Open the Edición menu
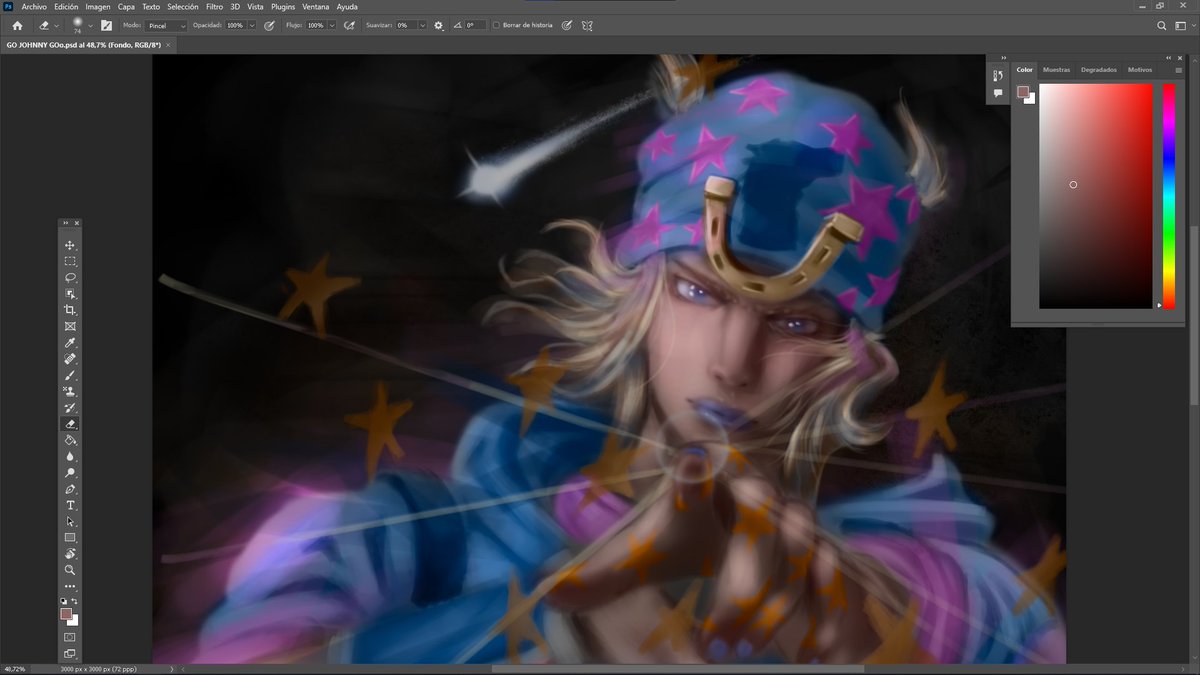The width and height of the screenshot is (1200, 675). coord(67,6)
